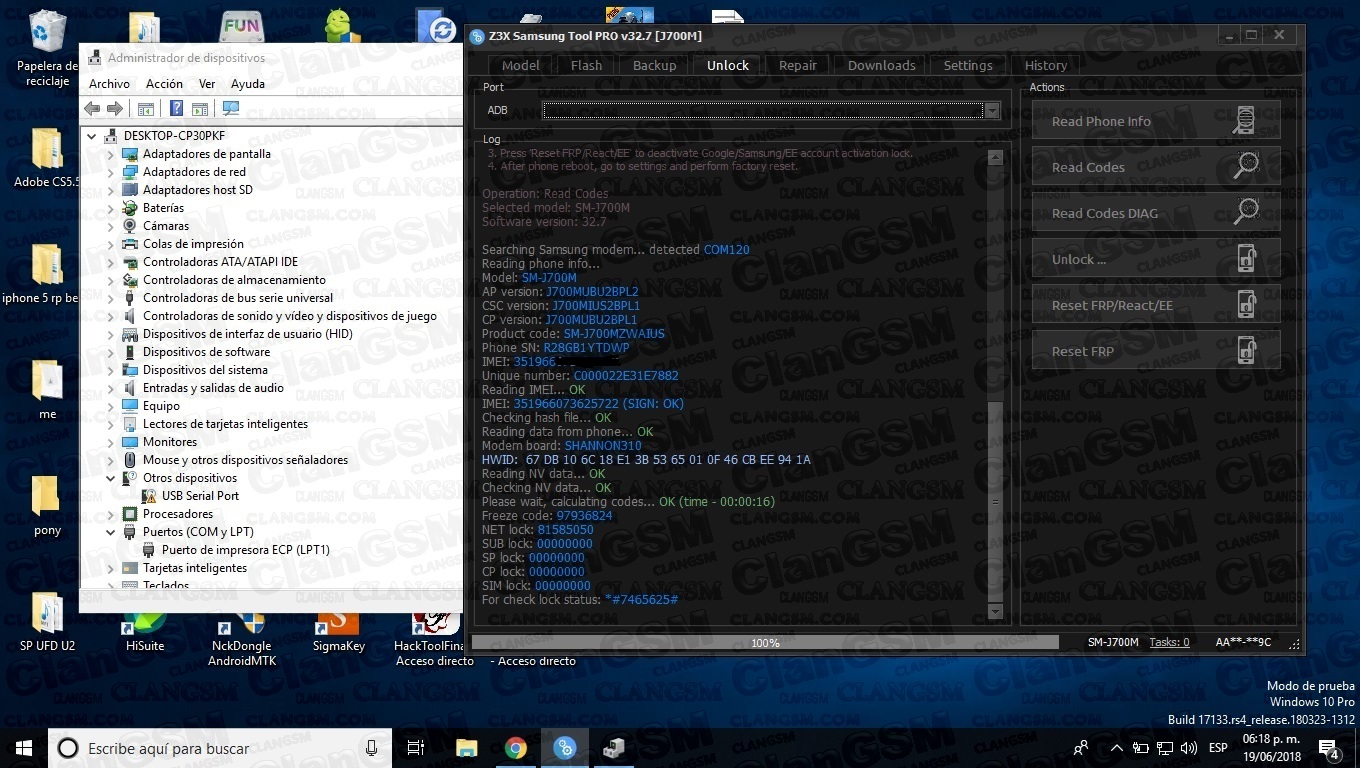This screenshot has width=1360, height=768.
Task: Open the Windows Start menu
Action: click(x=24, y=748)
